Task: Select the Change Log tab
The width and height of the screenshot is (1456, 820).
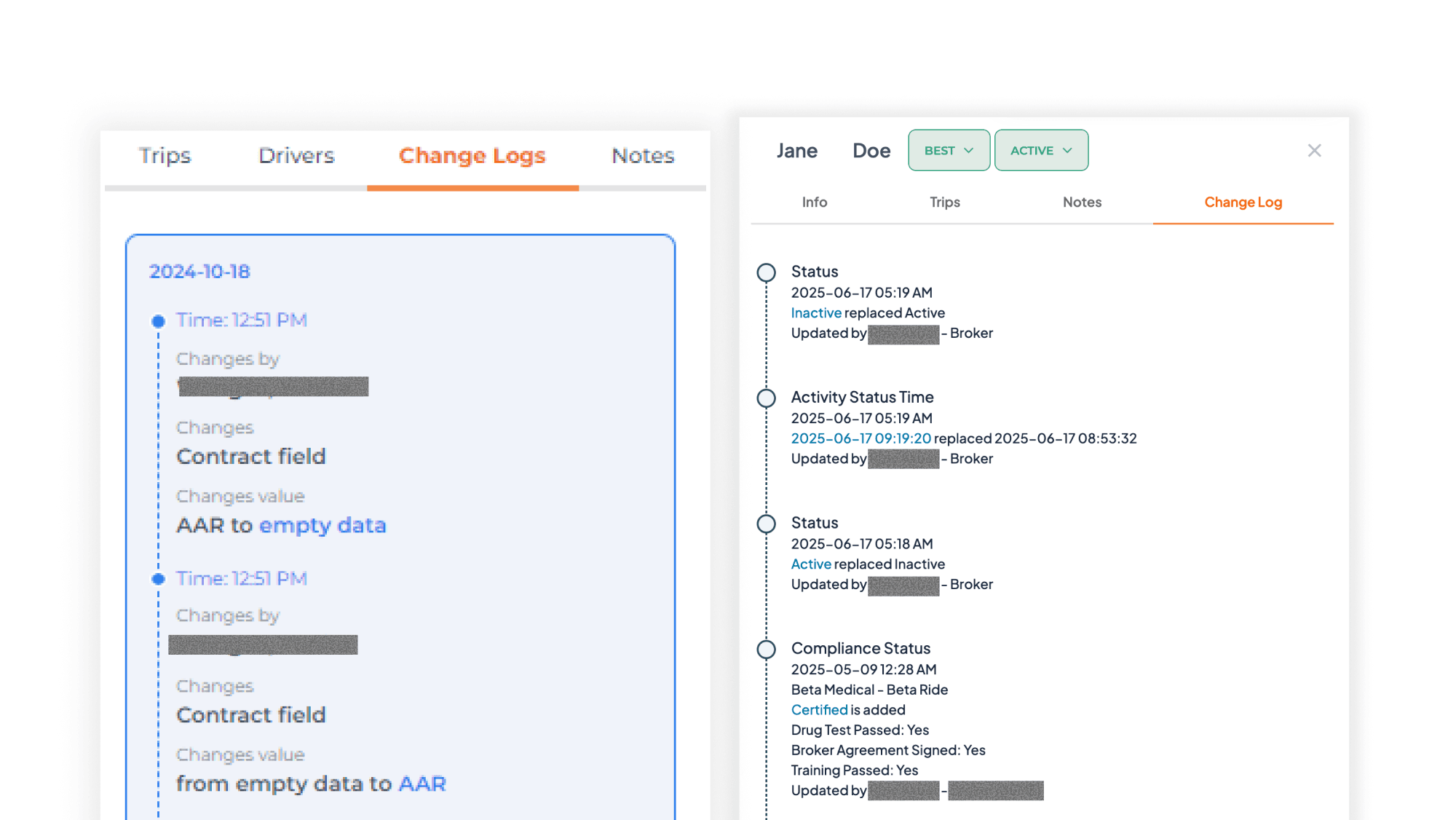Action: (x=1243, y=202)
